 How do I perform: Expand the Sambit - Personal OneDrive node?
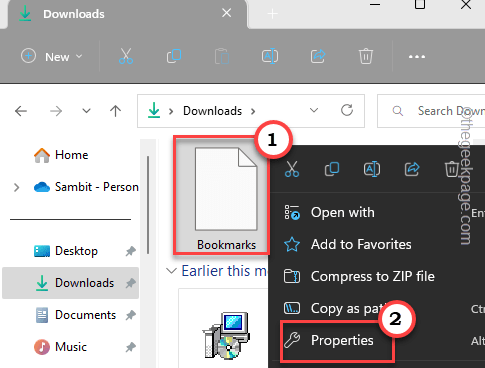16,187
